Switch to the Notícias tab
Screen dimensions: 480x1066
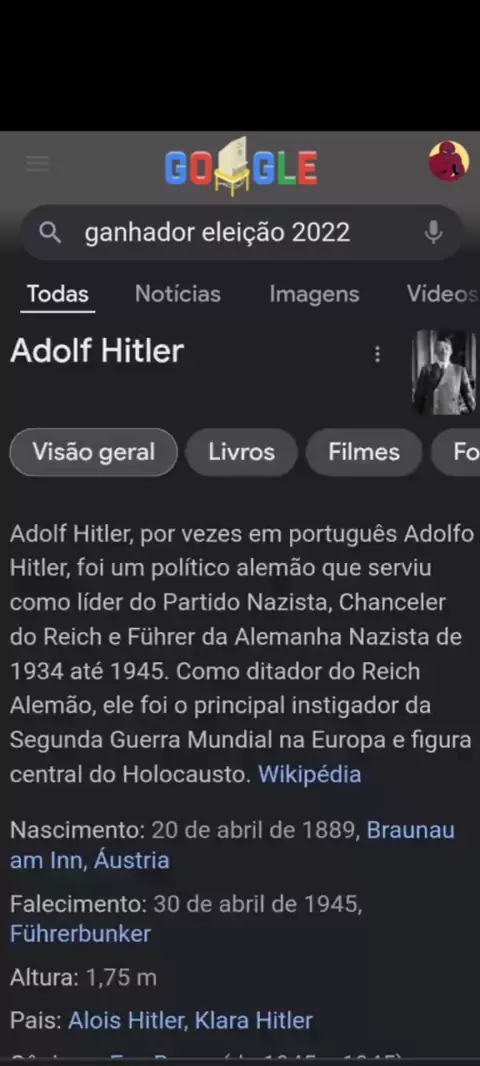[x=177, y=294]
